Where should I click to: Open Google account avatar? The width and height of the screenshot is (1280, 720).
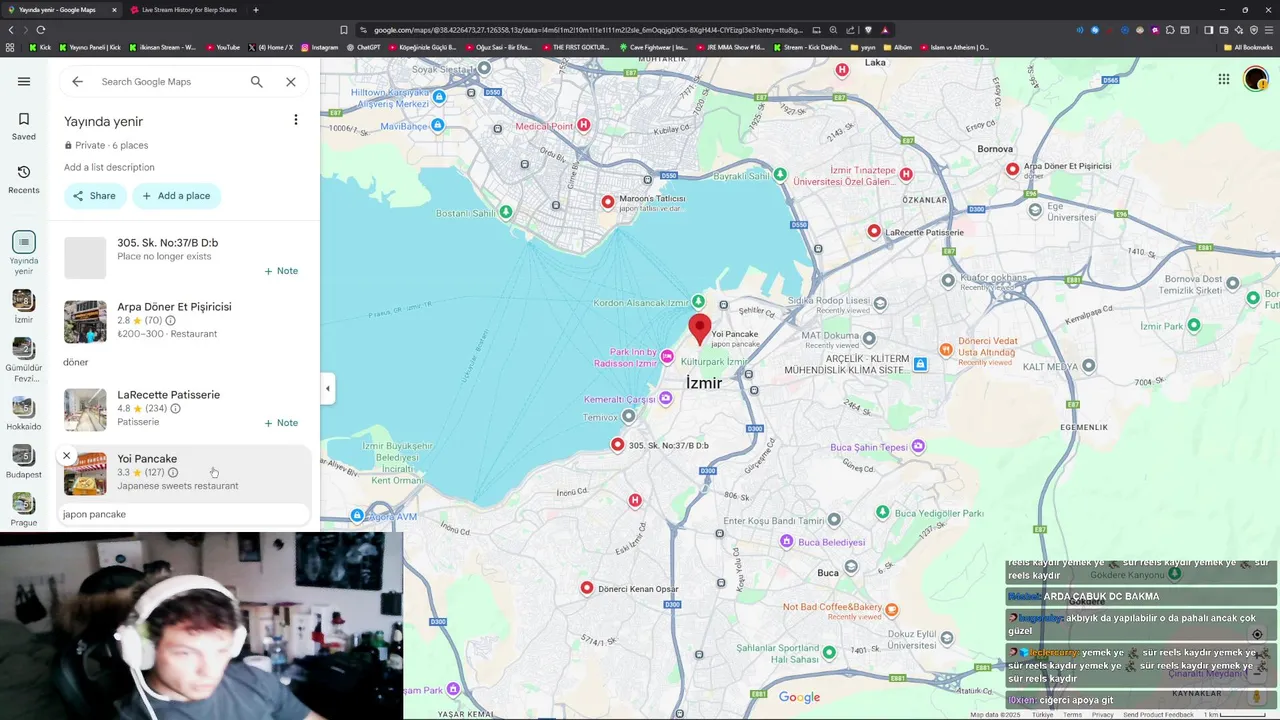click(1256, 79)
